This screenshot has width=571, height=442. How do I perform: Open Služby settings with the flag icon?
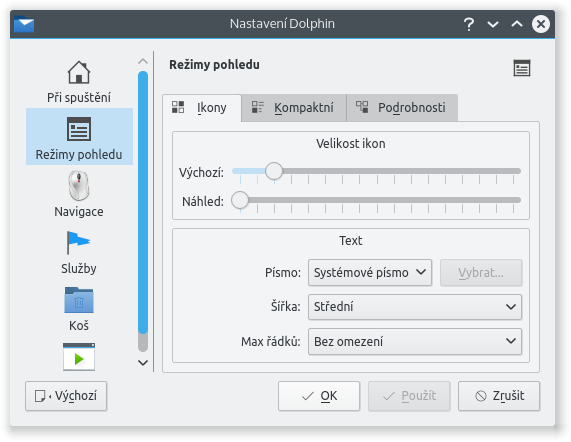click(x=79, y=252)
